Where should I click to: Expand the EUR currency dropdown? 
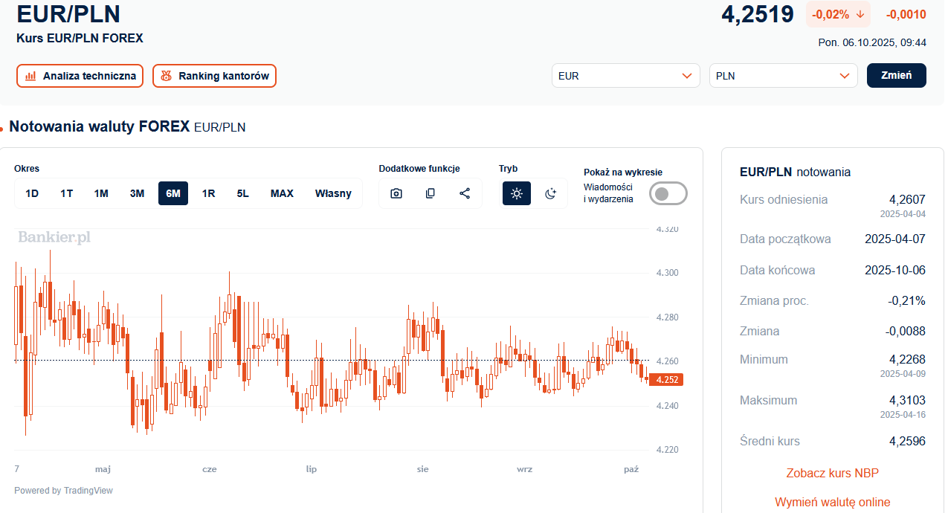click(626, 76)
